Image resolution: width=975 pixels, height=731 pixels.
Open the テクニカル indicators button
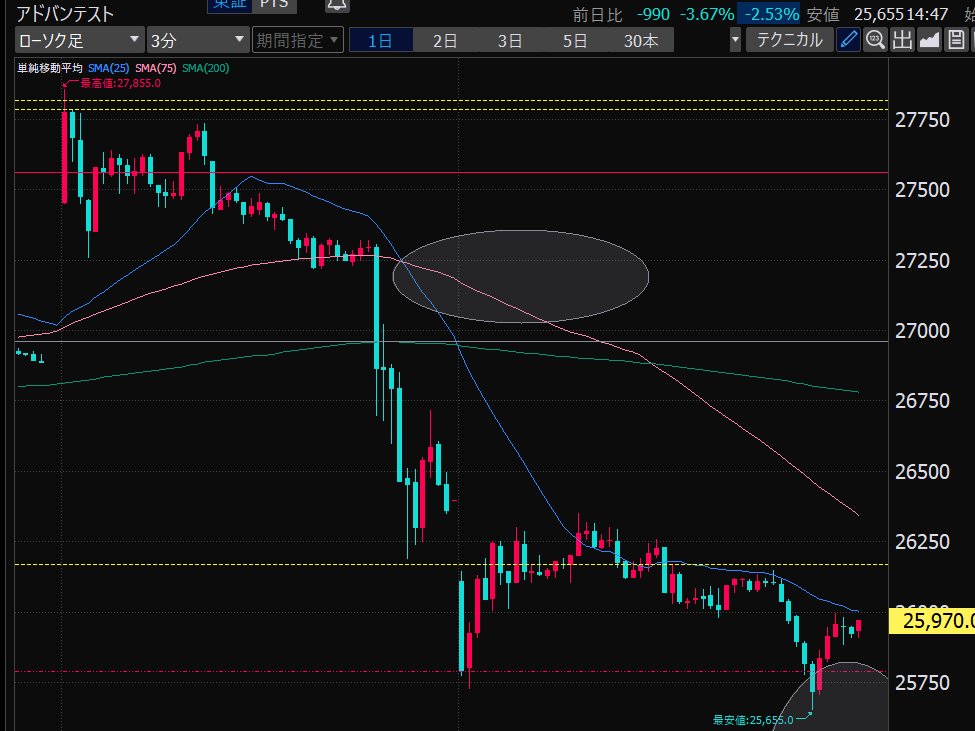790,40
